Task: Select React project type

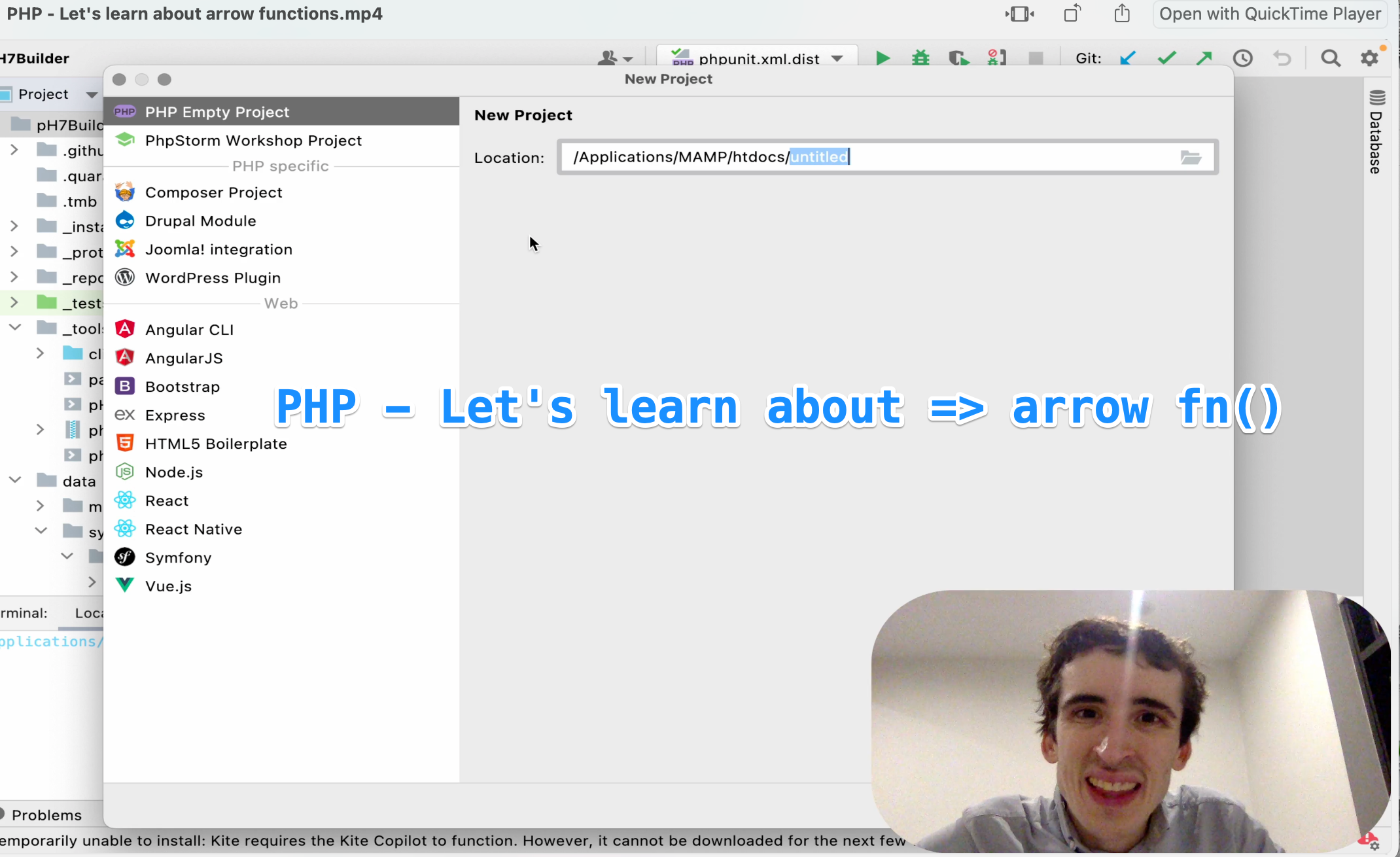Action: pyautogui.click(x=281, y=501)
